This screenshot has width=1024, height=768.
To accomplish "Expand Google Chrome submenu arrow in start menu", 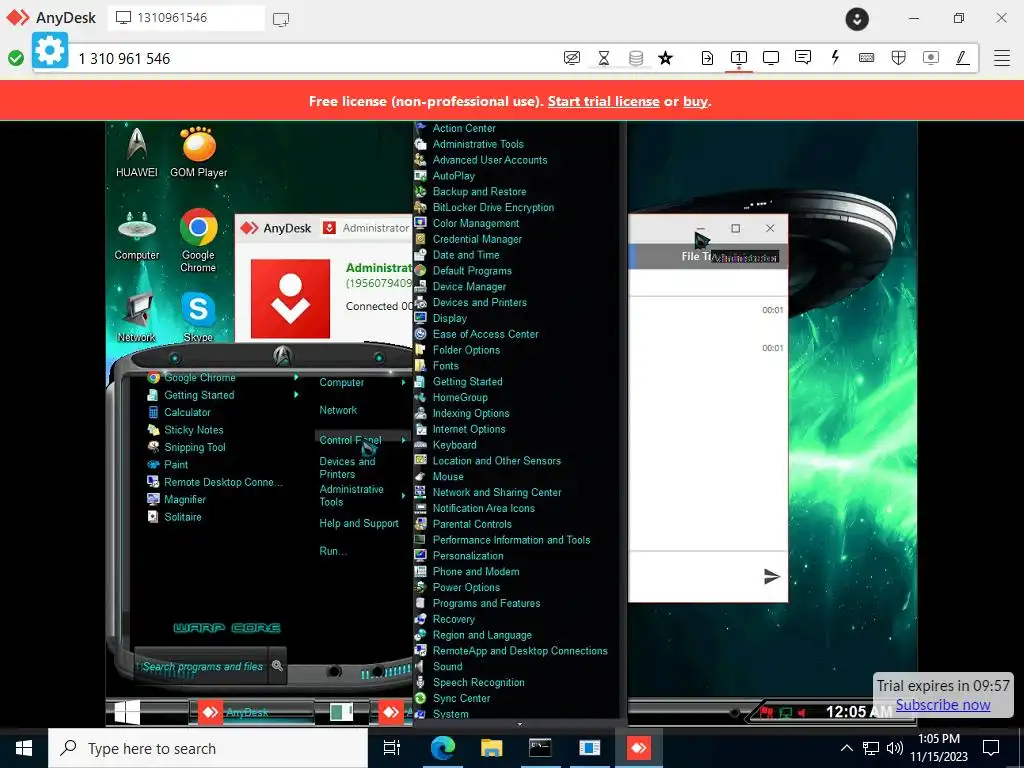I will 296,377.
